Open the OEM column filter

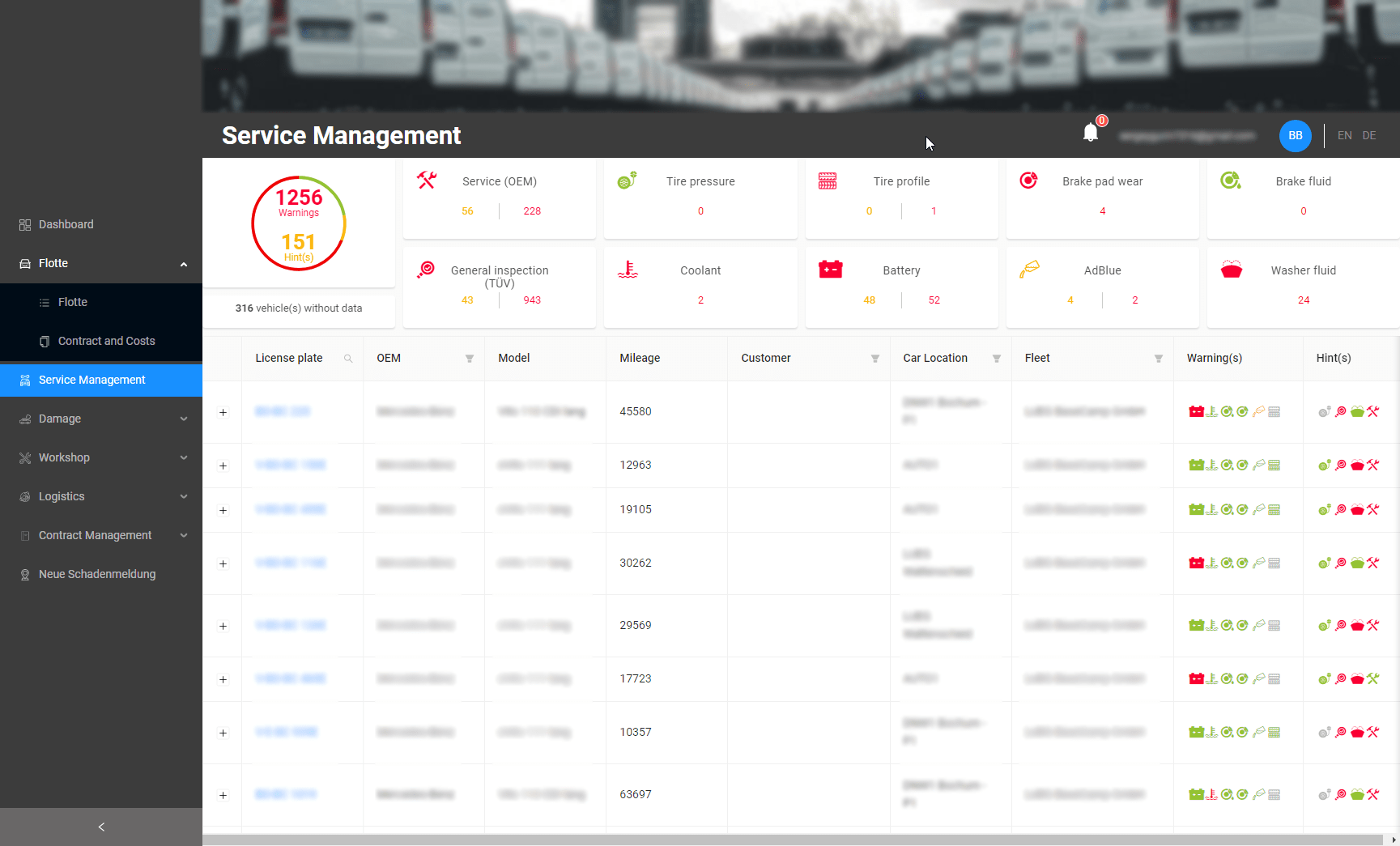[470, 359]
